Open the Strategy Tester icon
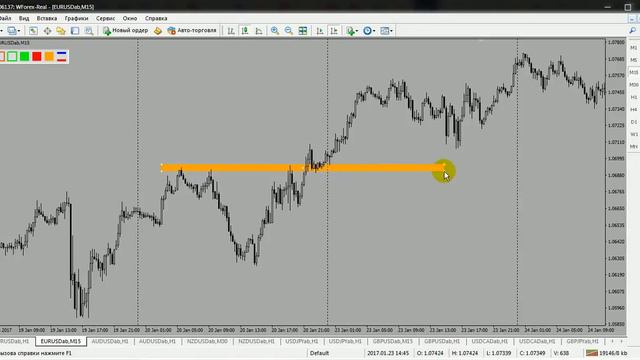This screenshot has height=360, width=640. [x=89, y=31]
